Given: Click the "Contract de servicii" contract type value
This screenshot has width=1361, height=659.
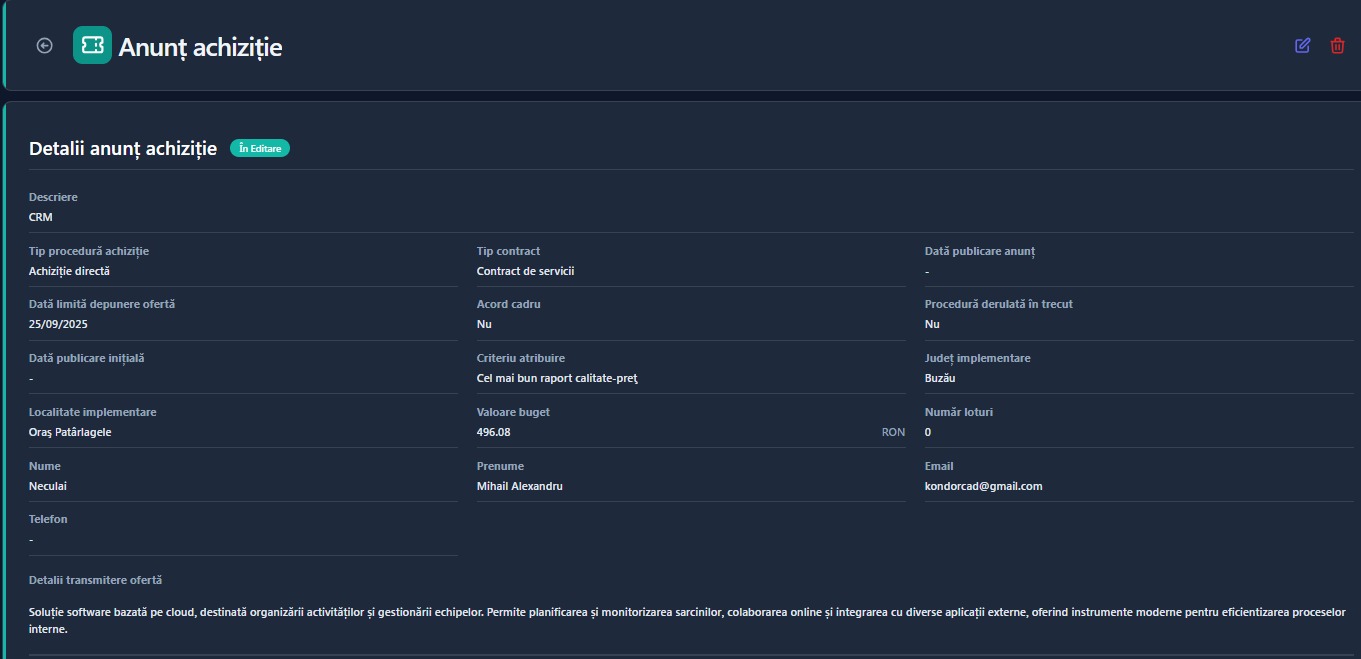Looking at the screenshot, I should [x=525, y=271].
